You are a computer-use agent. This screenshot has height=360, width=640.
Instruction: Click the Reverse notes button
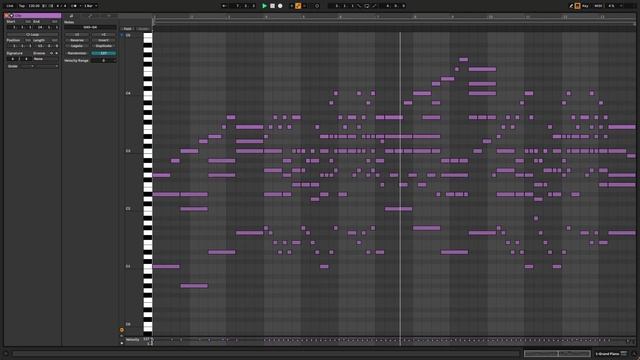coord(77,40)
